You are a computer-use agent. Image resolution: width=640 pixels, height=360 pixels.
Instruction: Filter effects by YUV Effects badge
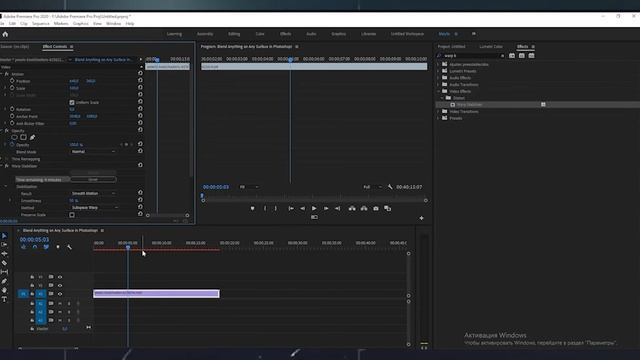pyautogui.click(x=531, y=56)
